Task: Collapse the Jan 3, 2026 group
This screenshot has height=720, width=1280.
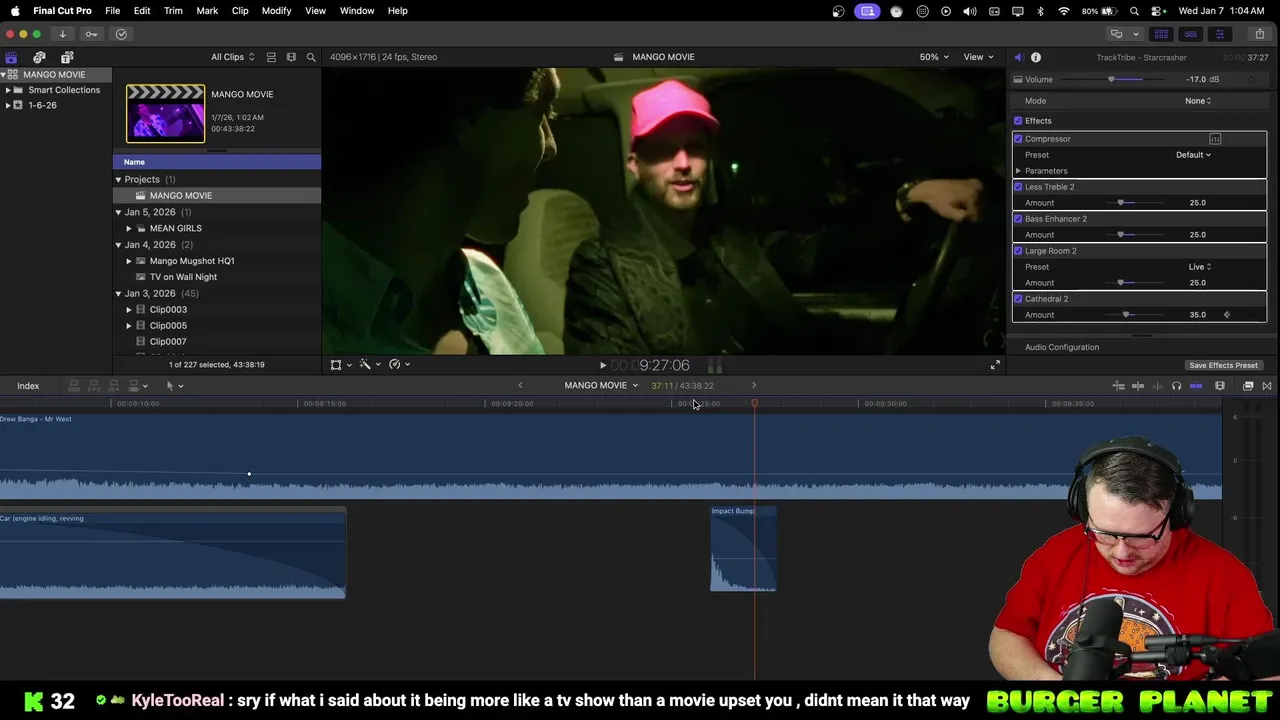Action: point(118,294)
